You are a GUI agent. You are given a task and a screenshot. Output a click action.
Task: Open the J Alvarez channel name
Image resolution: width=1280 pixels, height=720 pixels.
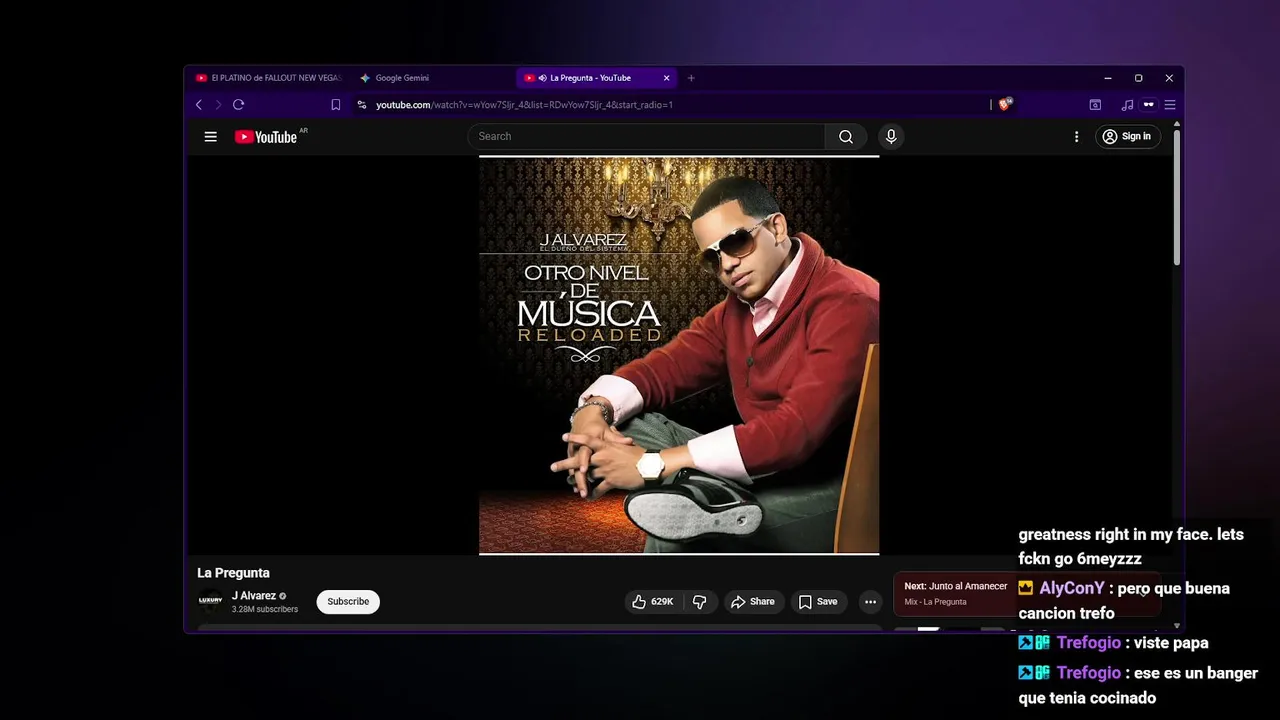tap(254, 596)
